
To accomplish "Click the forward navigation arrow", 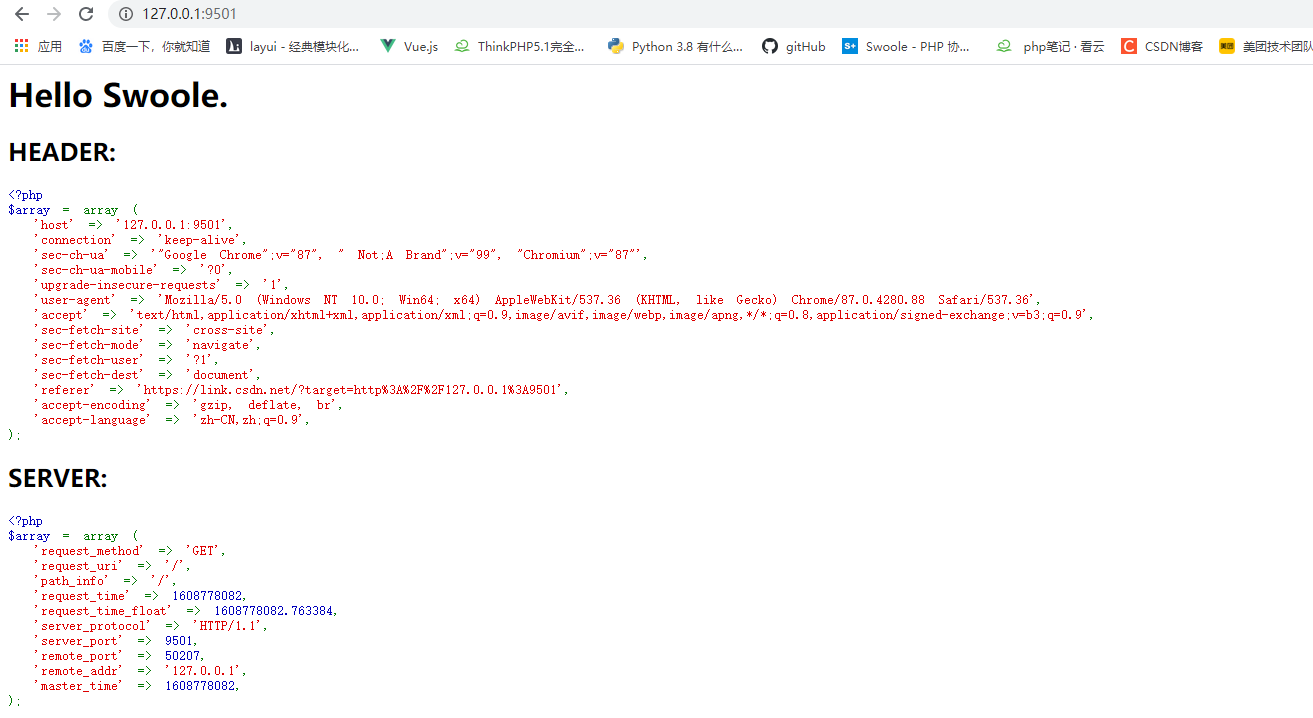I will pyautogui.click(x=52, y=15).
